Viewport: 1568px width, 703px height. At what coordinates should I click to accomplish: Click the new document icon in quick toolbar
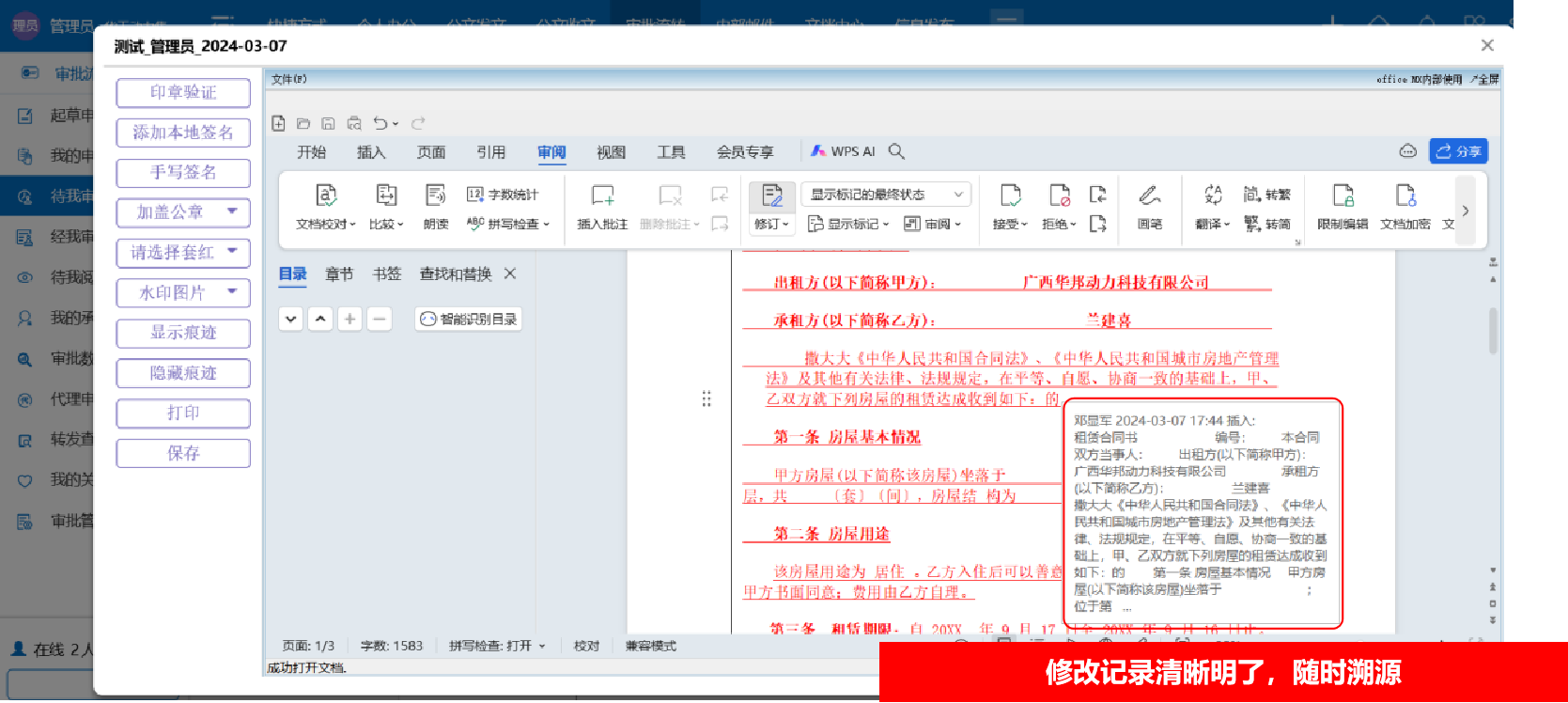[x=278, y=123]
